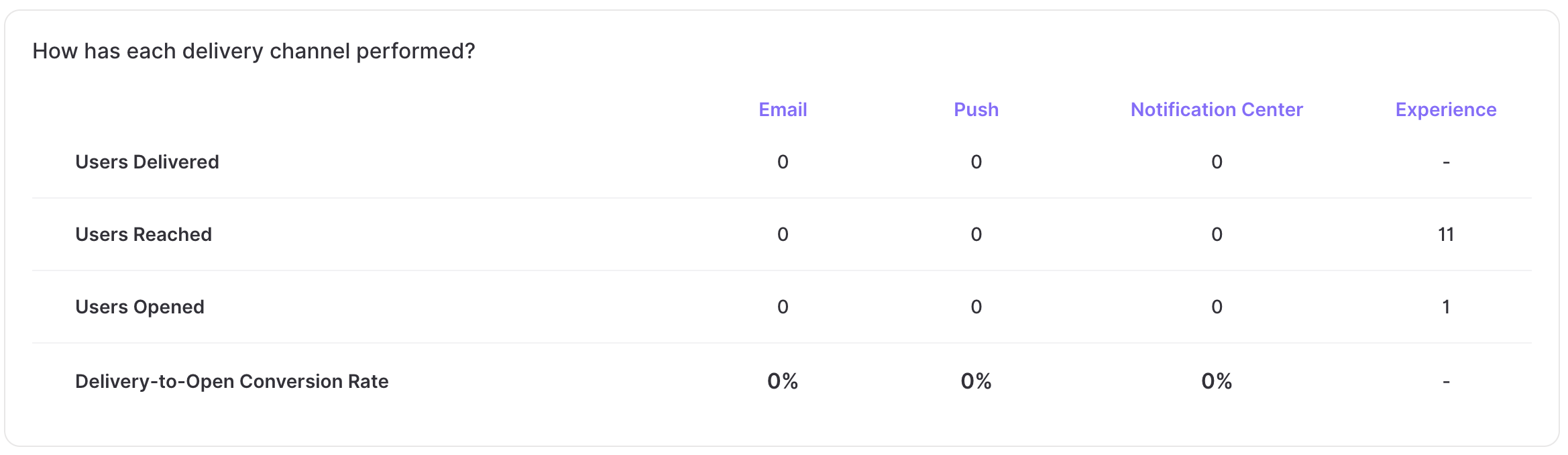Click the Email column header
Viewport: 1568px width, 455px height.
coord(783,109)
